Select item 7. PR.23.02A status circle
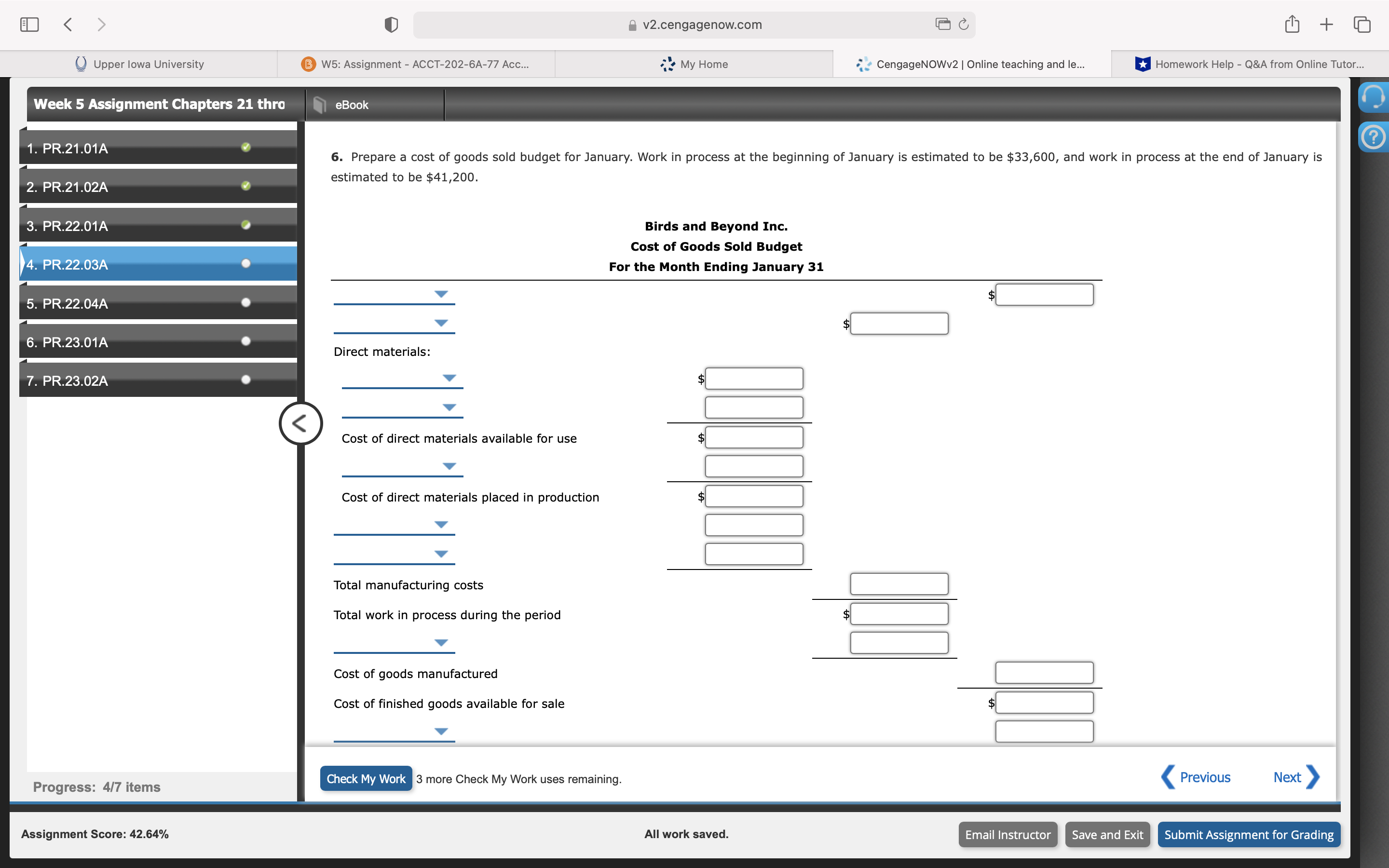Screen dimensions: 1389x868 (x=246, y=380)
